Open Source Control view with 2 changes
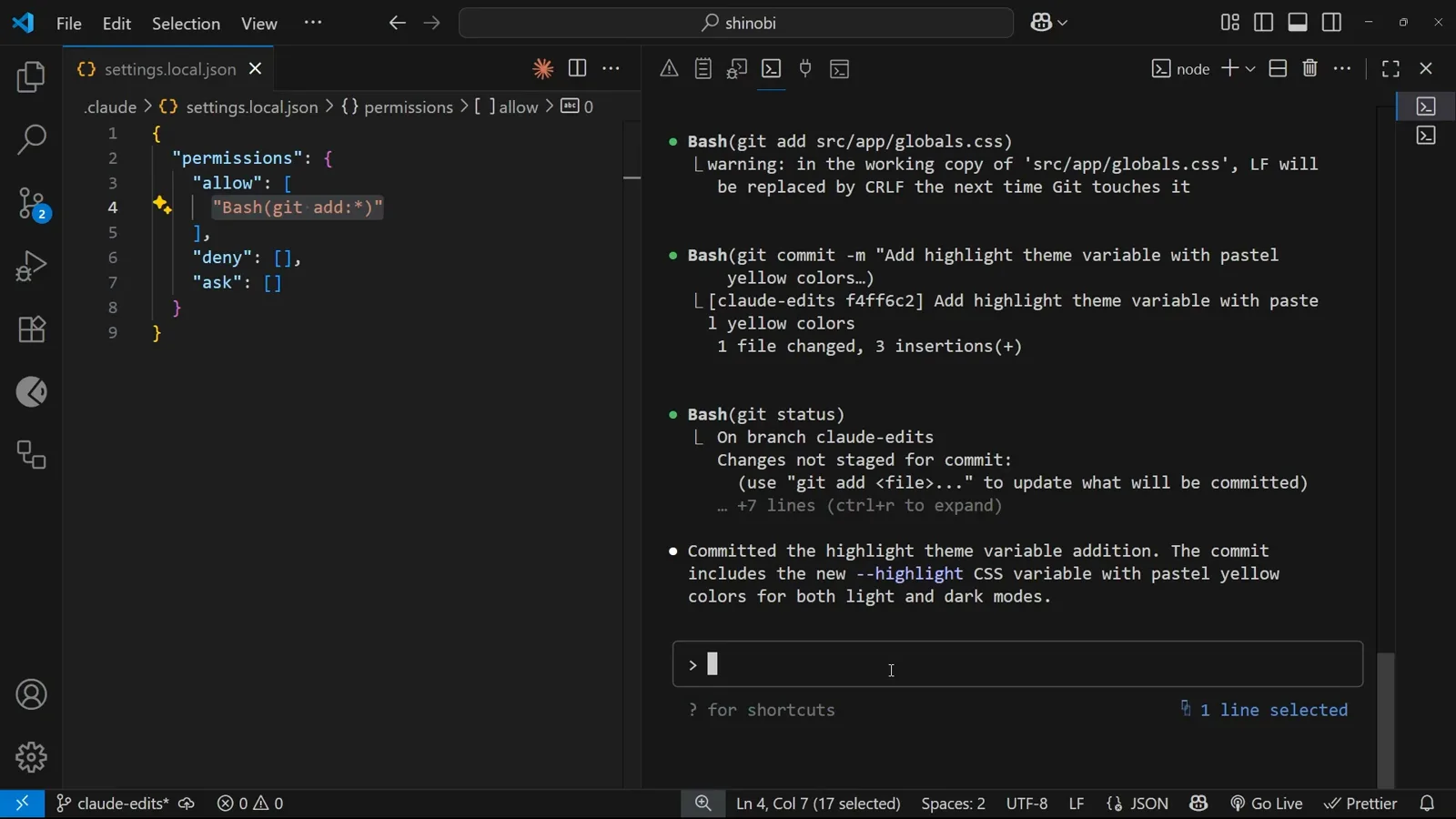This screenshot has height=819, width=1456. 31,204
